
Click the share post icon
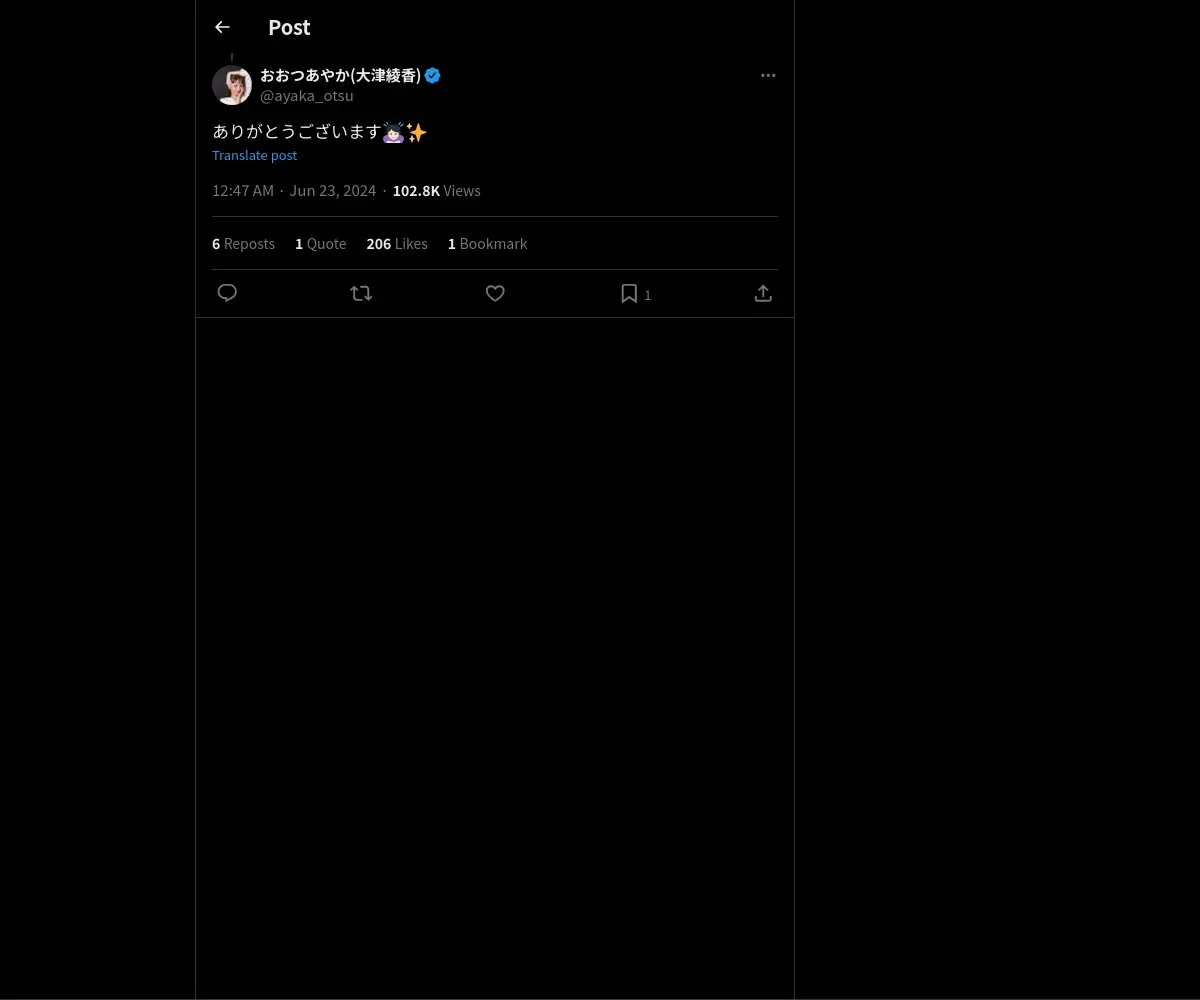(x=763, y=293)
